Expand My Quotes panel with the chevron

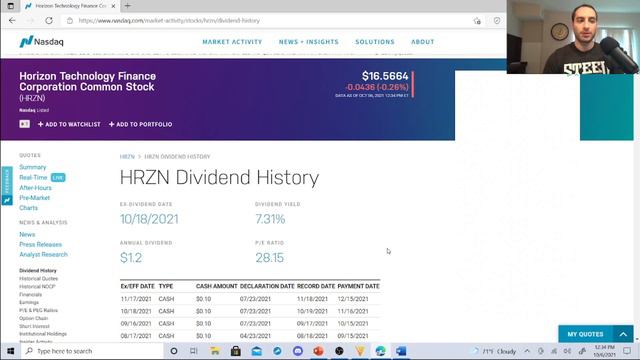click(623, 334)
